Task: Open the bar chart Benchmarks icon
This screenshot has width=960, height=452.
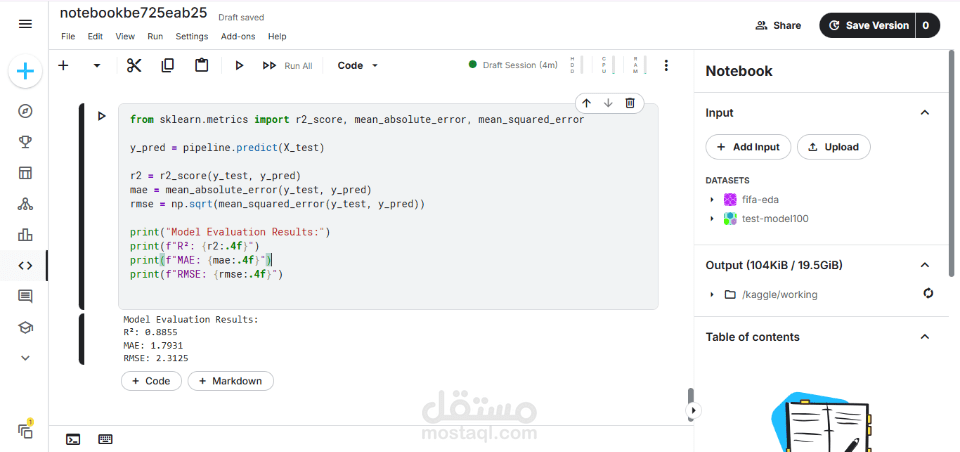Action: pyautogui.click(x=25, y=235)
